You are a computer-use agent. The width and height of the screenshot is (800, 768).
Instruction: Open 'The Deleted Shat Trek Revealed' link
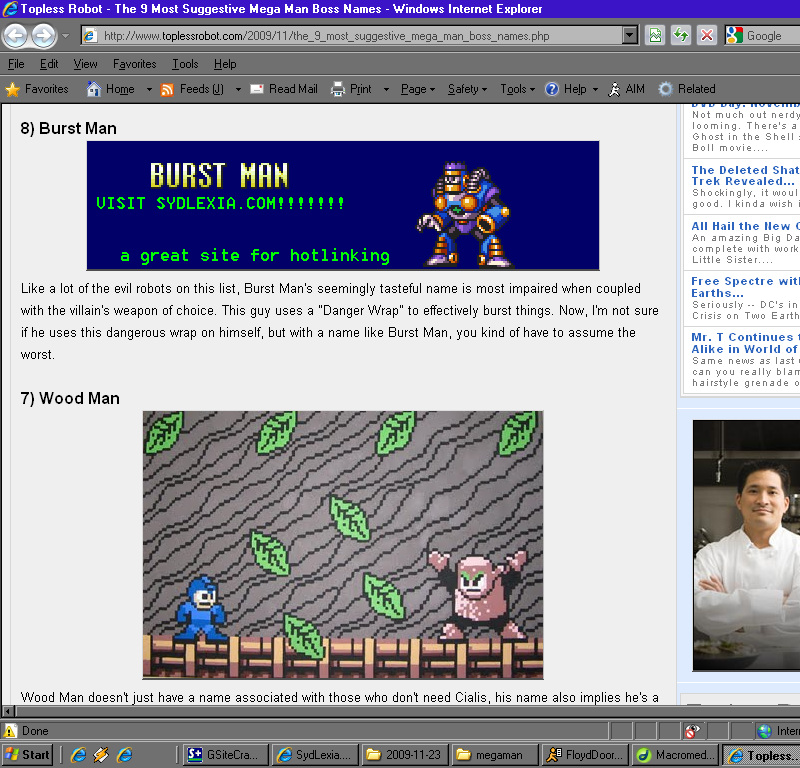point(745,176)
